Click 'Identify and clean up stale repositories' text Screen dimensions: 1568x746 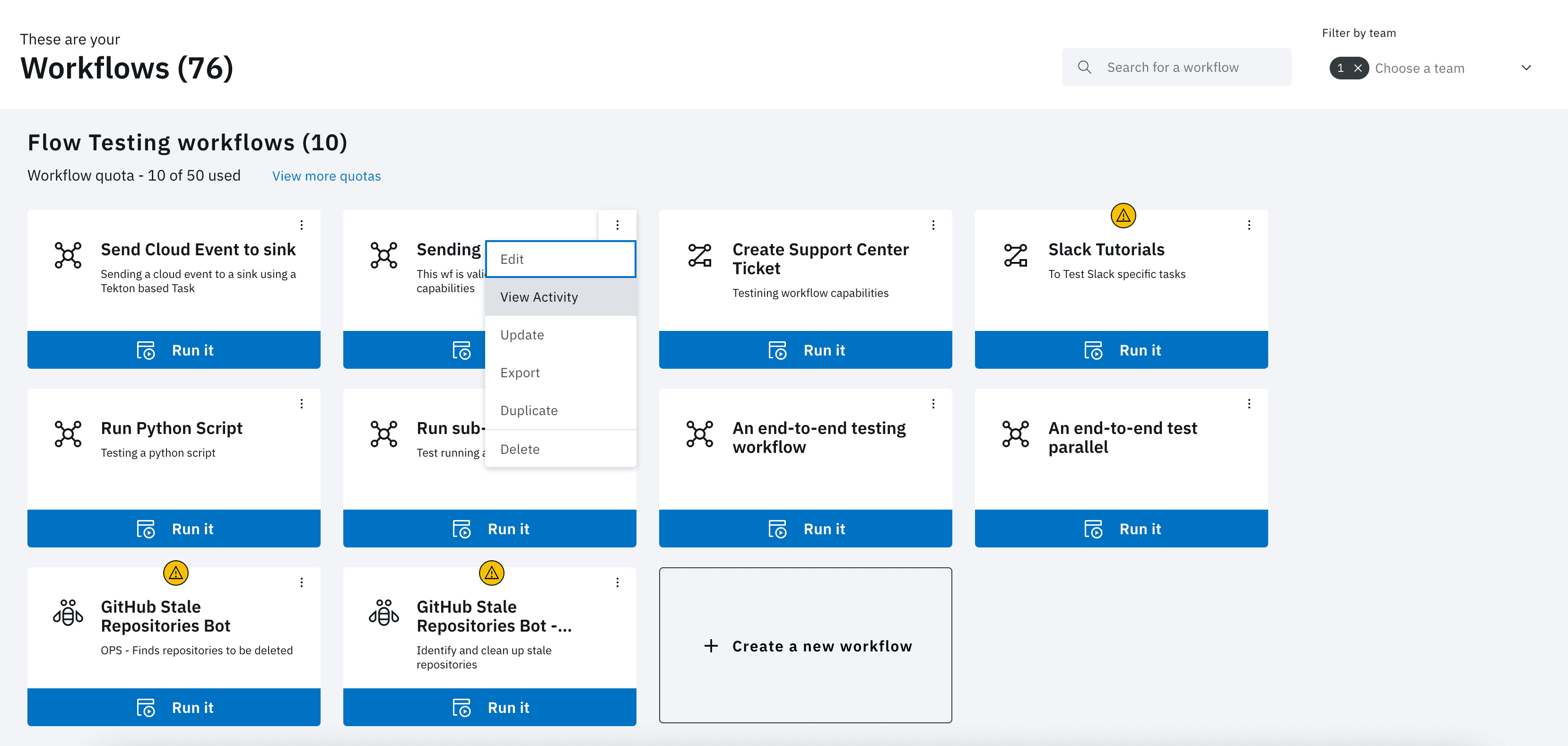(483, 658)
